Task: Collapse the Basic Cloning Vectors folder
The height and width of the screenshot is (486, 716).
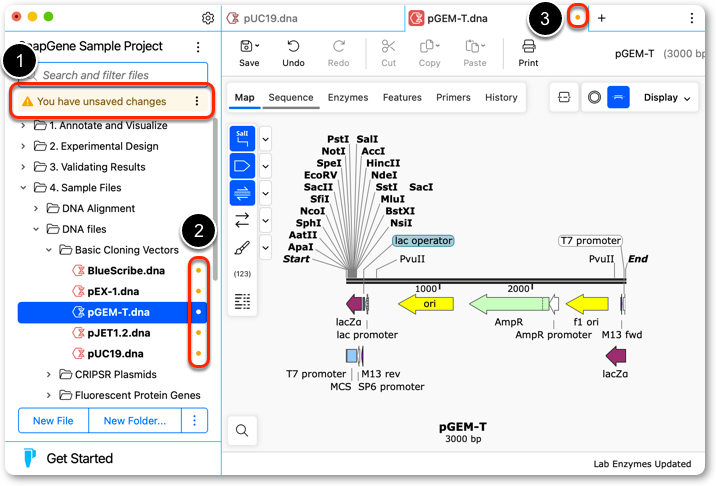Action: click(48, 250)
